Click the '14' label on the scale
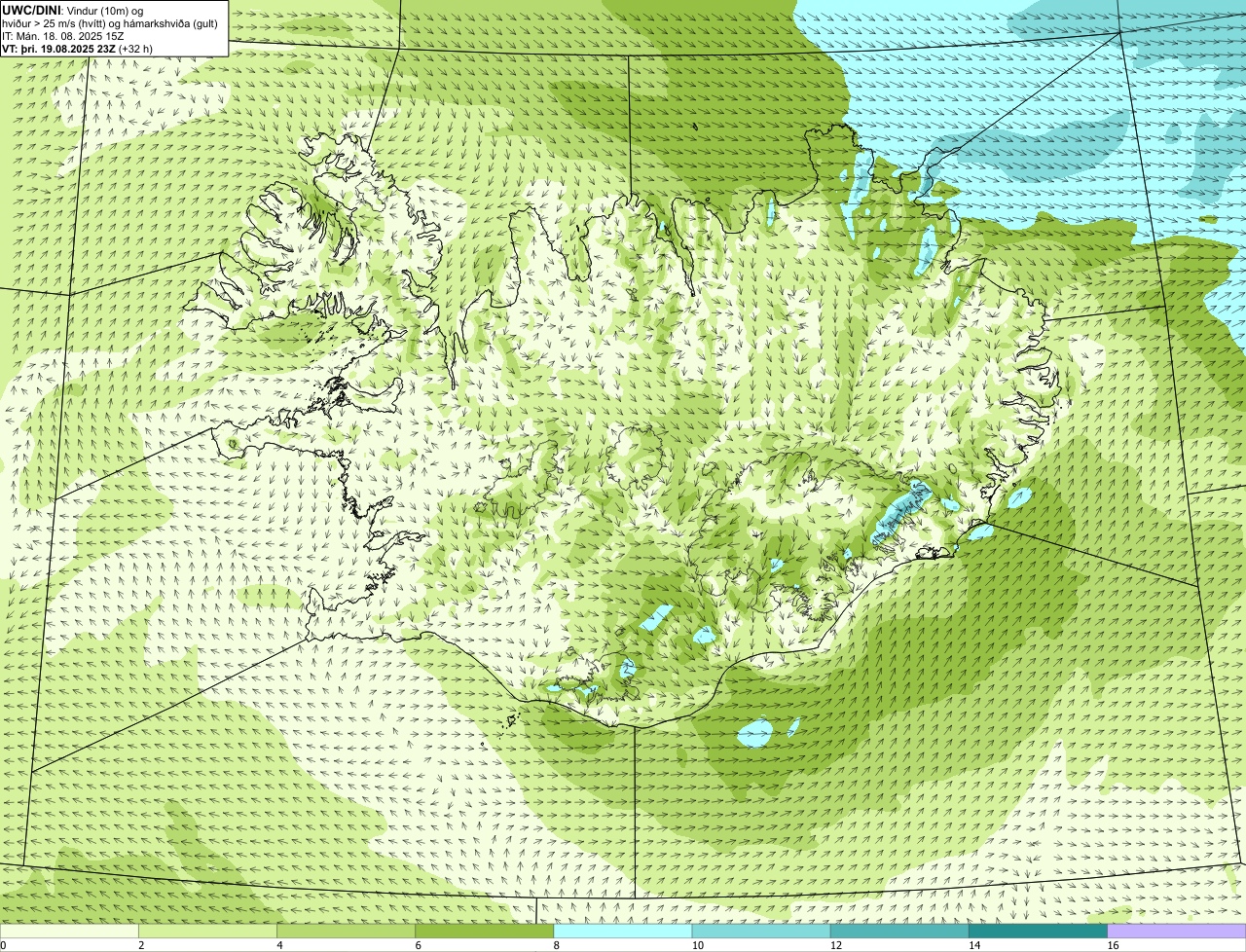Screen dimensions: 1246x952 (973, 945)
